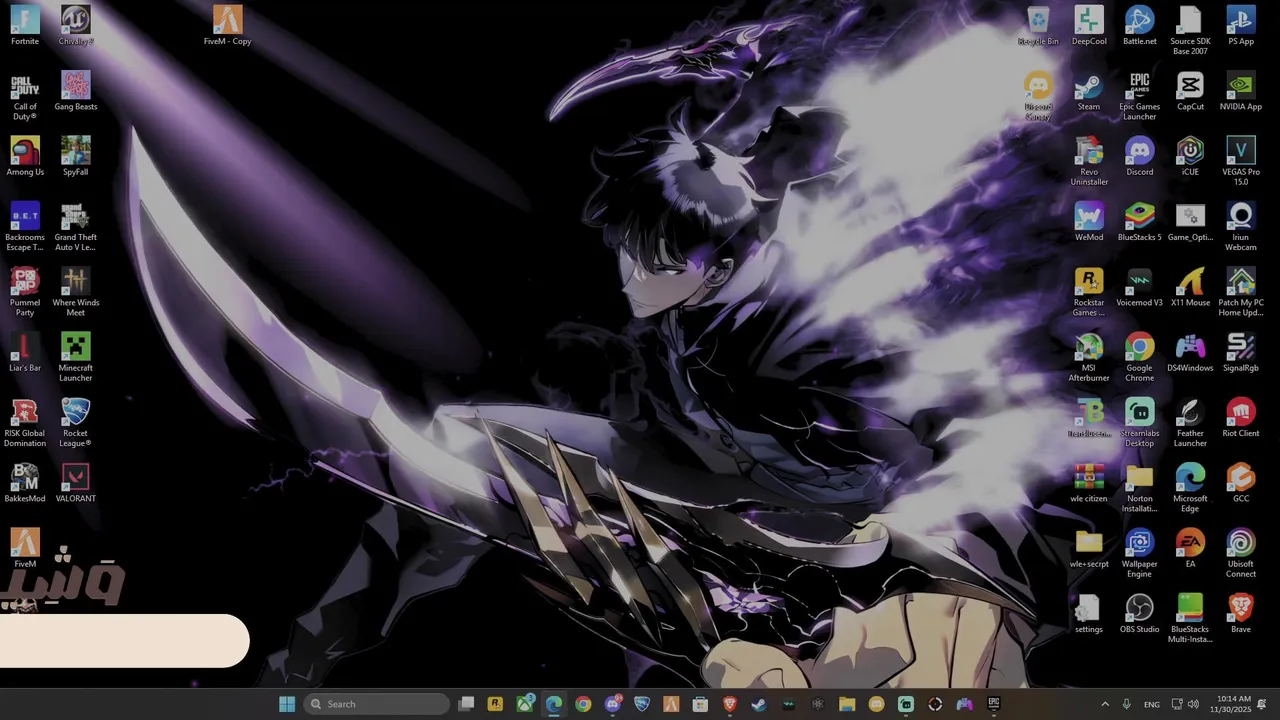1280x720 pixels.
Task: Select the Wallpaper Engine icon
Action: pos(1140,554)
